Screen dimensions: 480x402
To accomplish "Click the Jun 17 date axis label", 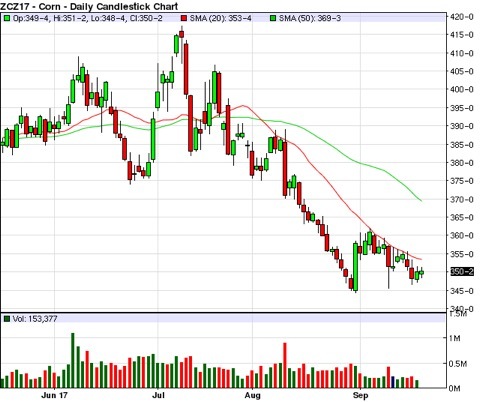I will [x=54, y=396].
